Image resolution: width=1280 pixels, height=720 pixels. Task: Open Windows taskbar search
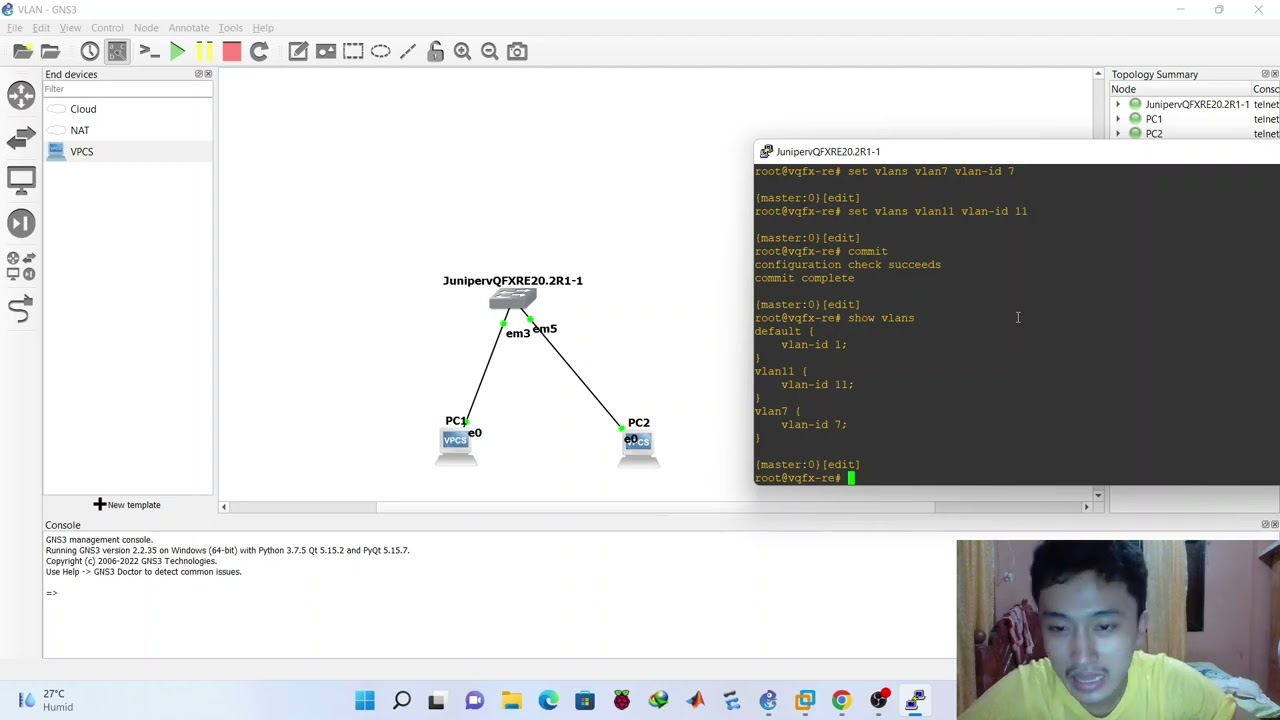click(402, 701)
